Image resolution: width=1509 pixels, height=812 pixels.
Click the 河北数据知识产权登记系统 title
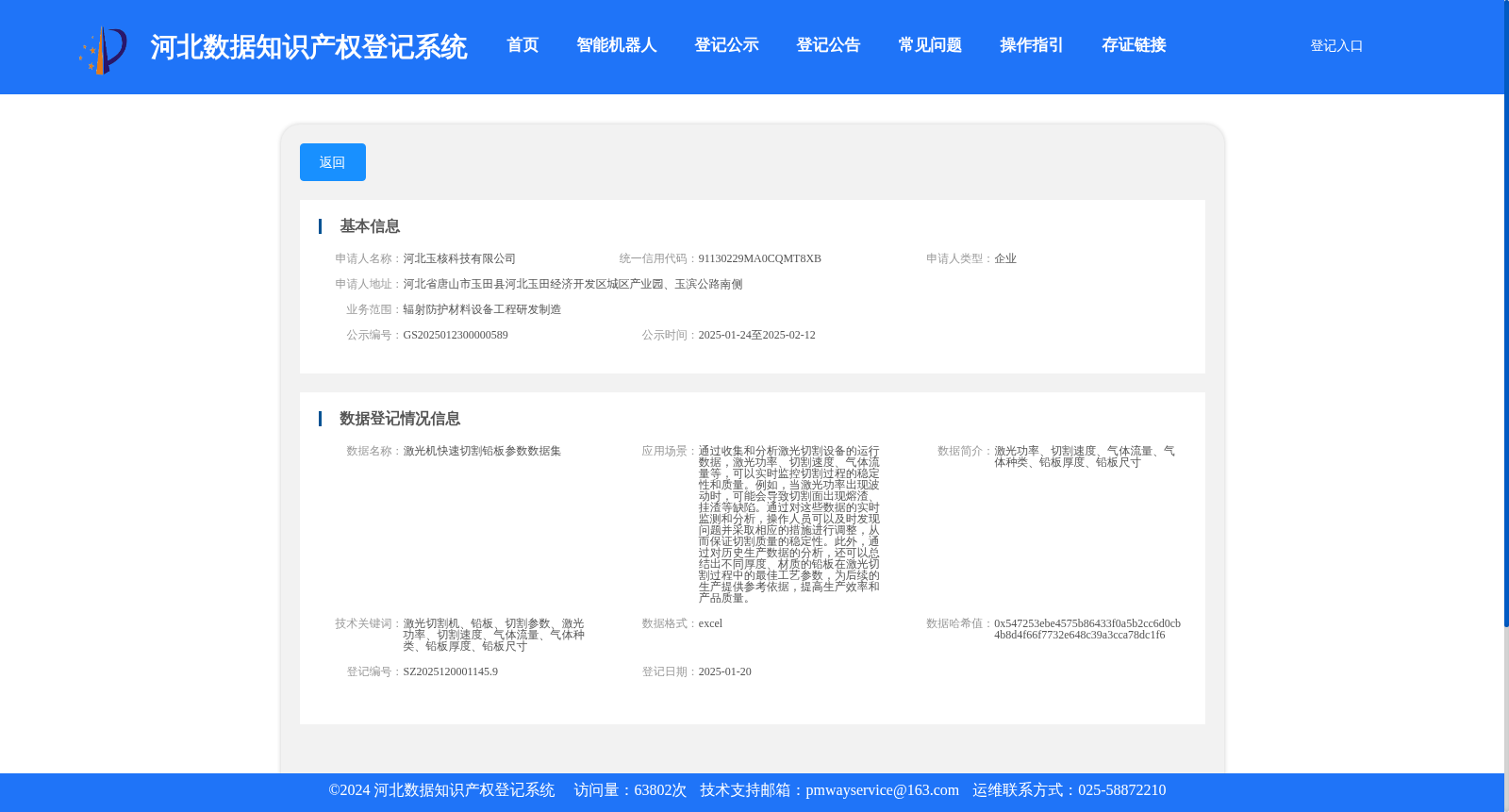[x=308, y=47]
